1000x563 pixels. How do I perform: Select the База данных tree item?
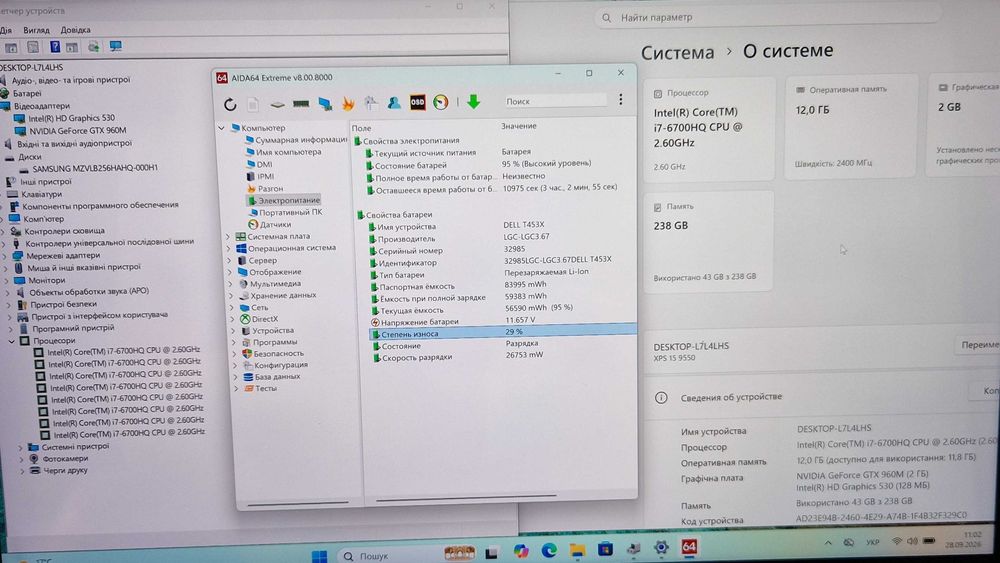click(x=272, y=377)
